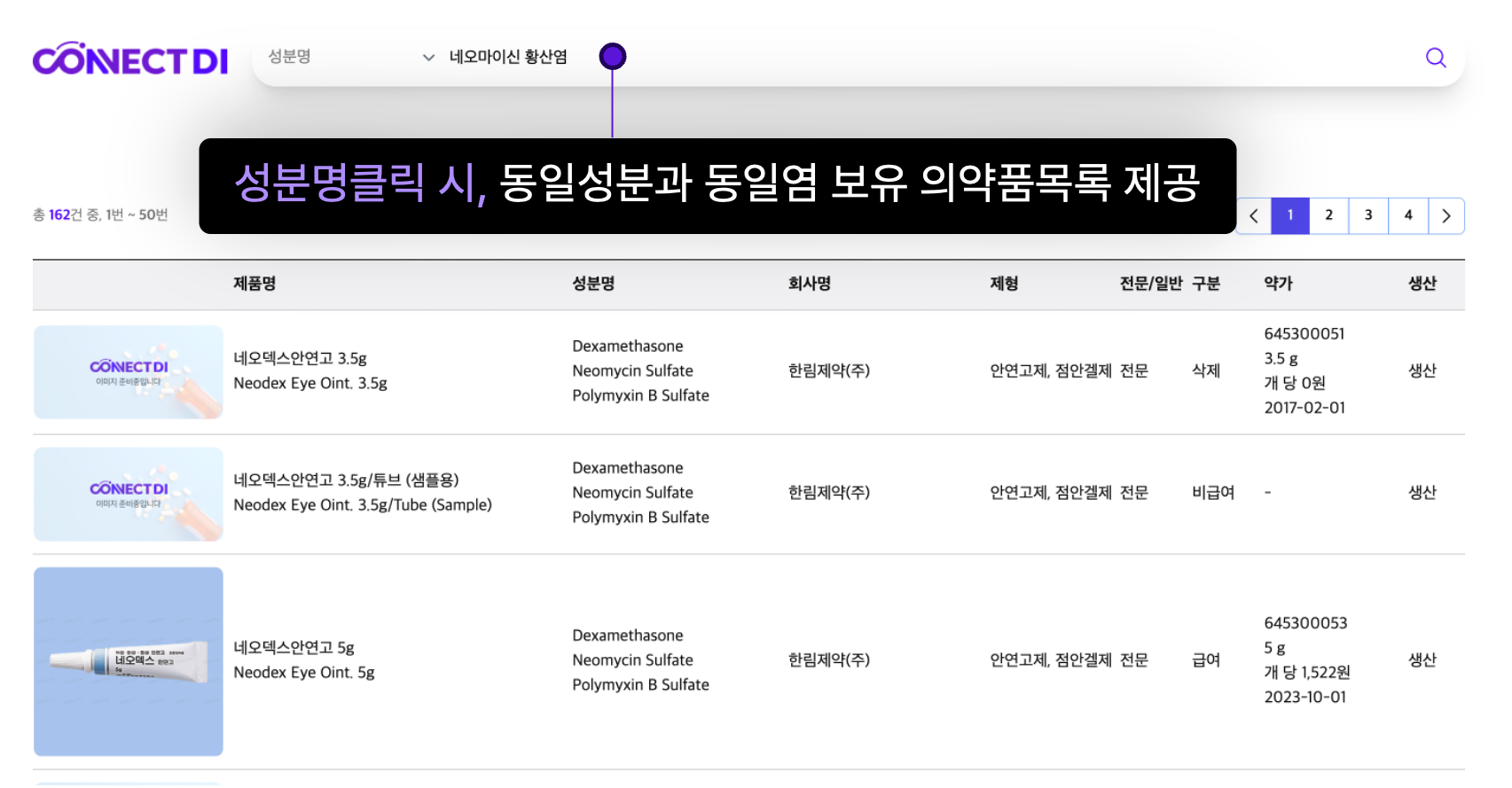Image resolution: width=1512 pixels, height=788 pixels.
Task: Click placeholder image of first product row
Action: (x=129, y=372)
